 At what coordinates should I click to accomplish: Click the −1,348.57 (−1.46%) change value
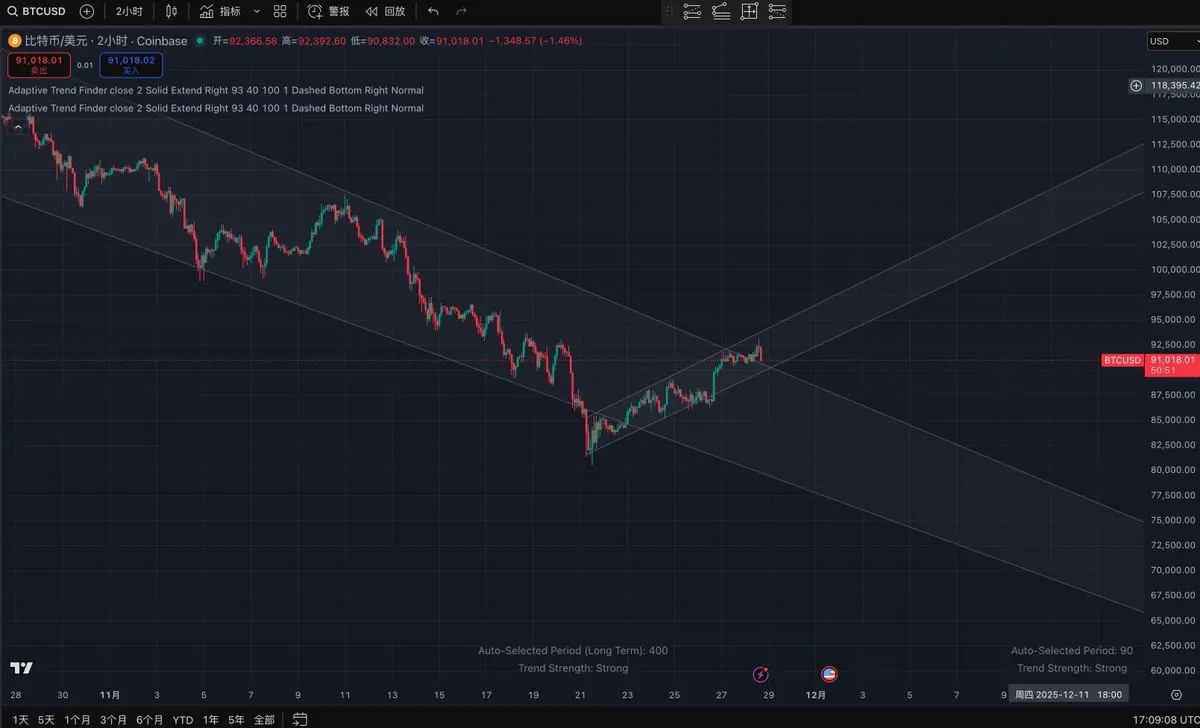[x=535, y=41]
